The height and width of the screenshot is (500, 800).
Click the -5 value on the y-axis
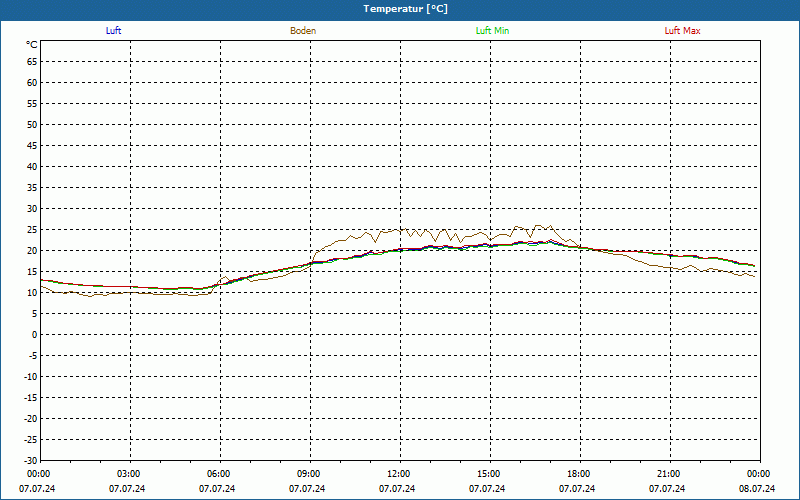(33, 356)
